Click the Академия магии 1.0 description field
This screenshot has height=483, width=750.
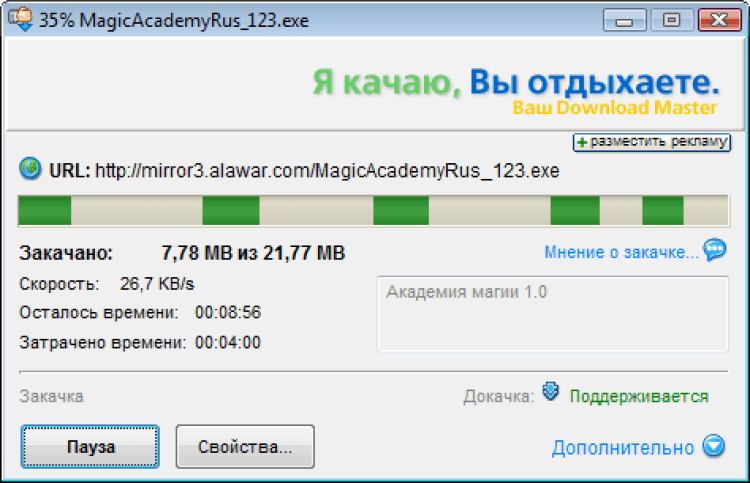(552, 314)
